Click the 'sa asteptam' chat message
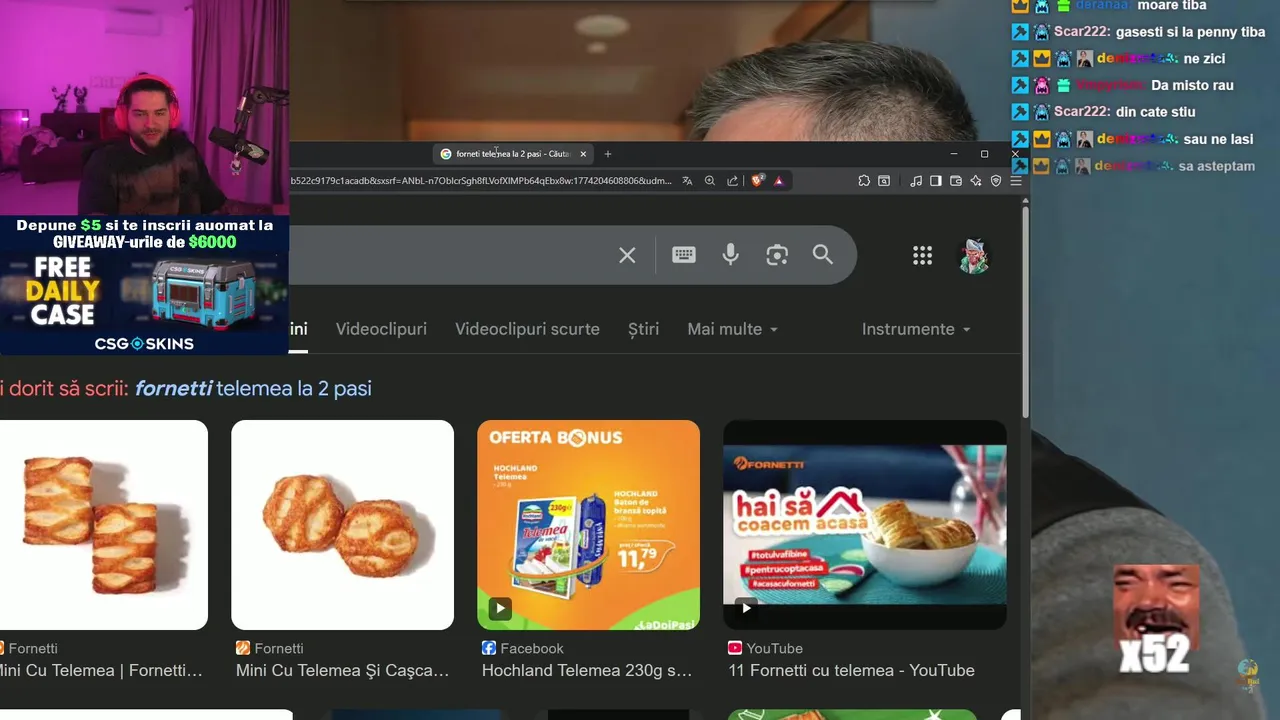This screenshot has height=720, width=1280. 1217,166
